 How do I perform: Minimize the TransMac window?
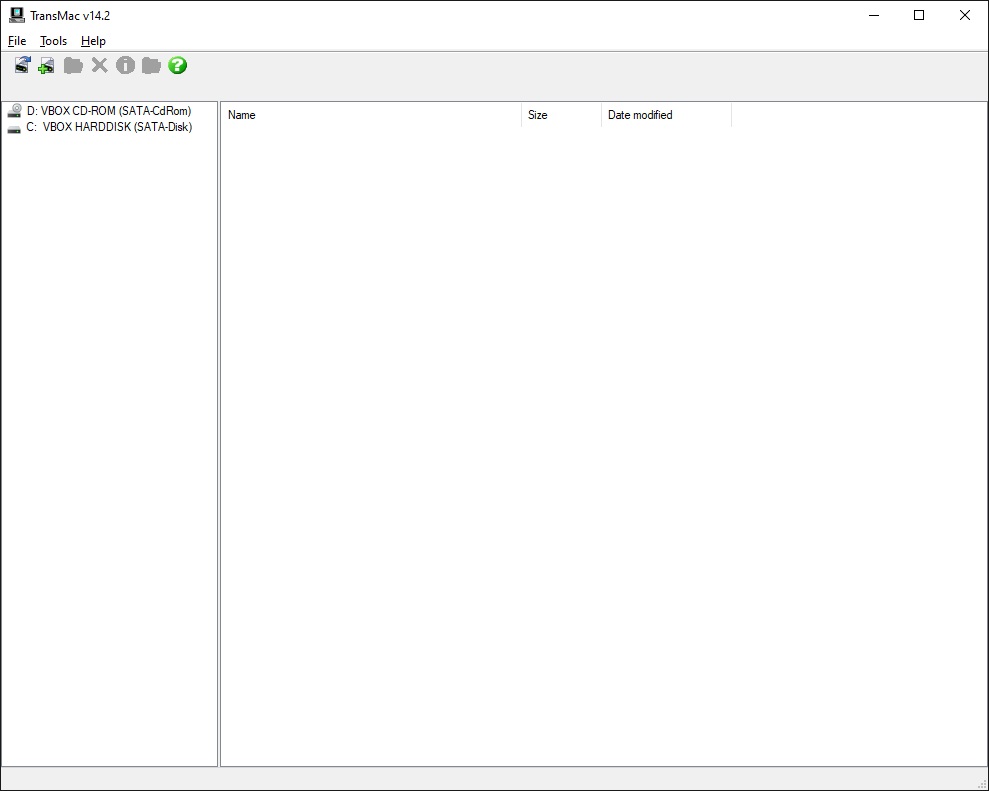pos(874,15)
